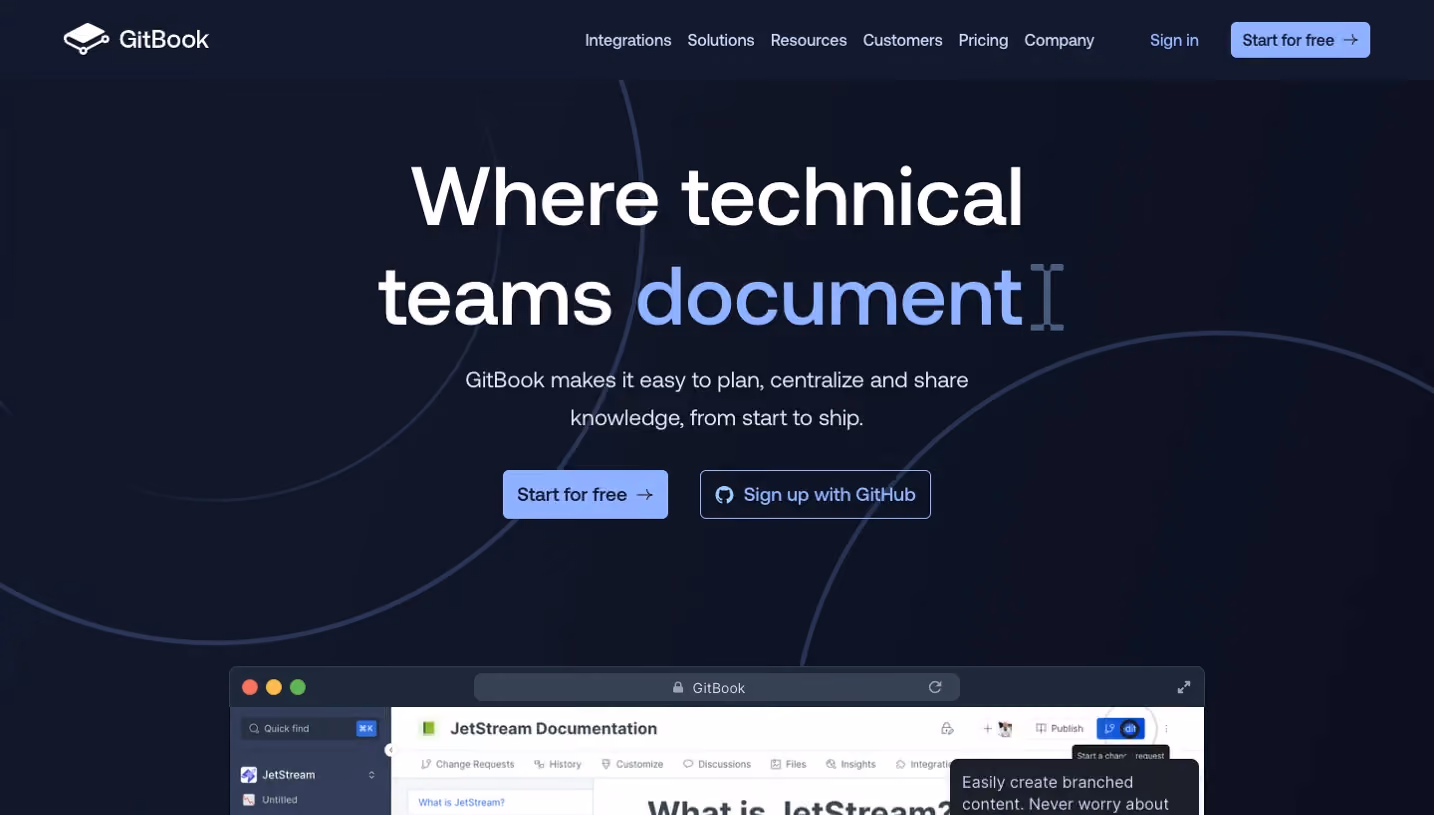Open the Pricing page
1434x815 pixels.
coord(983,40)
